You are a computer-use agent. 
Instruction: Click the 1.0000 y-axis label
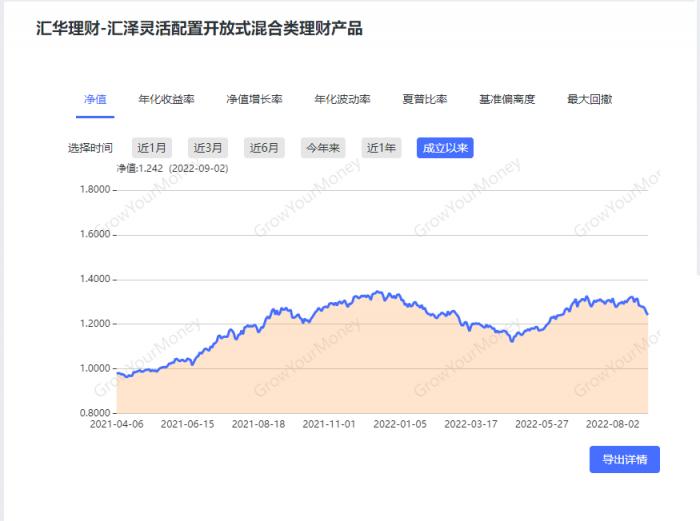coord(95,368)
